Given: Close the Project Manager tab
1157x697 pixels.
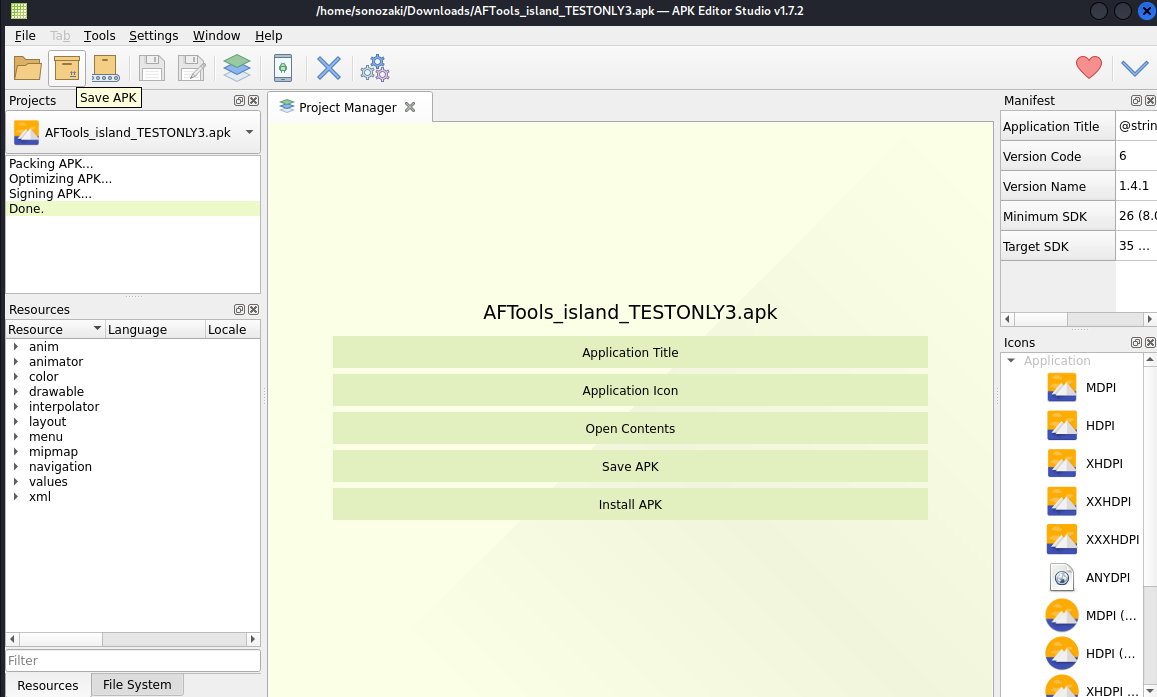Looking at the screenshot, I should [410, 107].
